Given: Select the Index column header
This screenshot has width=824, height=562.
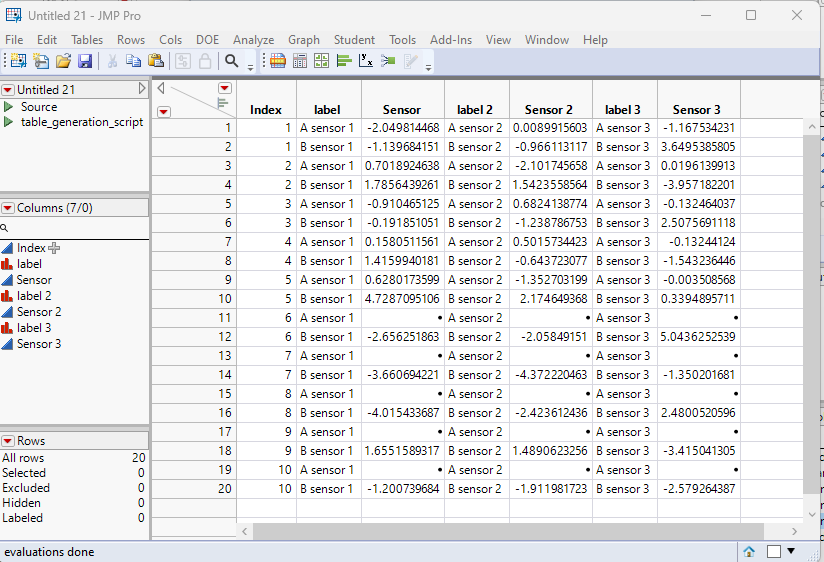Looking at the screenshot, I should click(x=266, y=99).
